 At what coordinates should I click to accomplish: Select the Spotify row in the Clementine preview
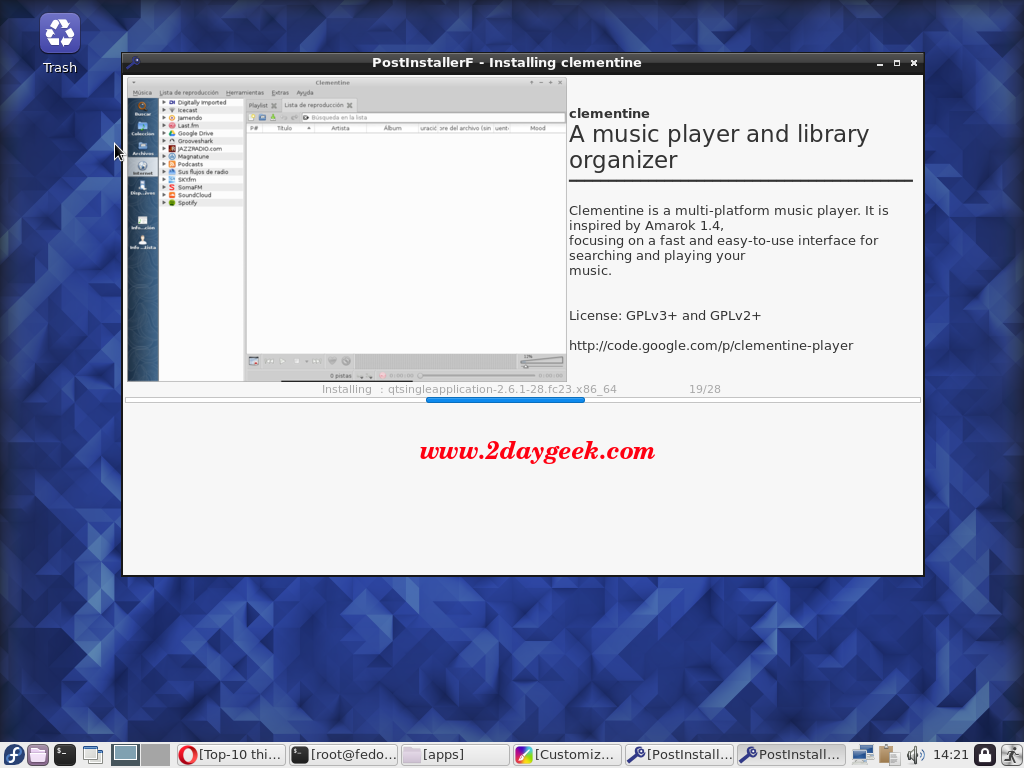coord(202,203)
